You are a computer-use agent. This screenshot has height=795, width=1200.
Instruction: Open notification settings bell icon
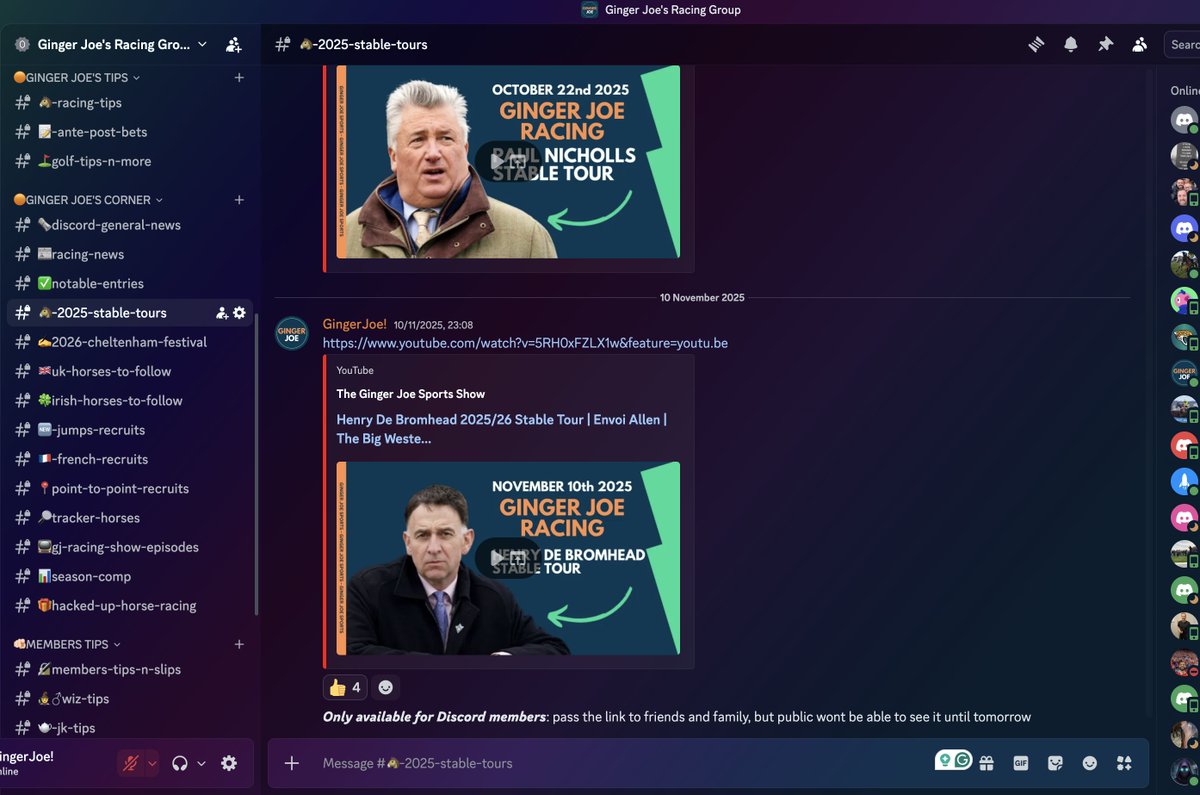click(1071, 44)
